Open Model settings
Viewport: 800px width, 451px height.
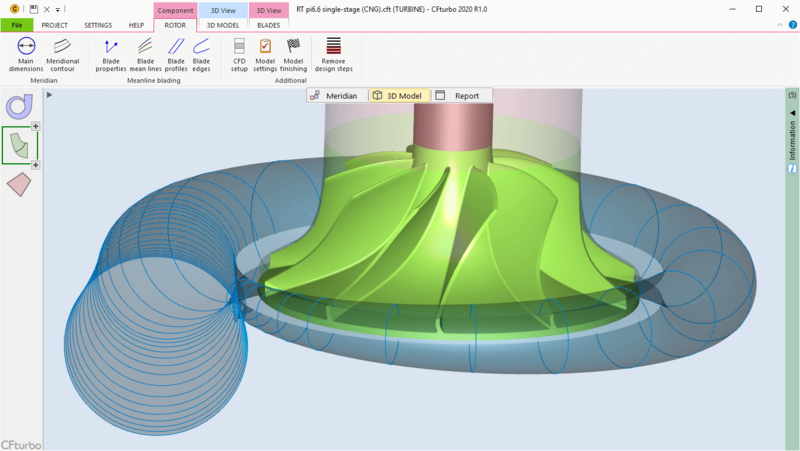coord(265,54)
